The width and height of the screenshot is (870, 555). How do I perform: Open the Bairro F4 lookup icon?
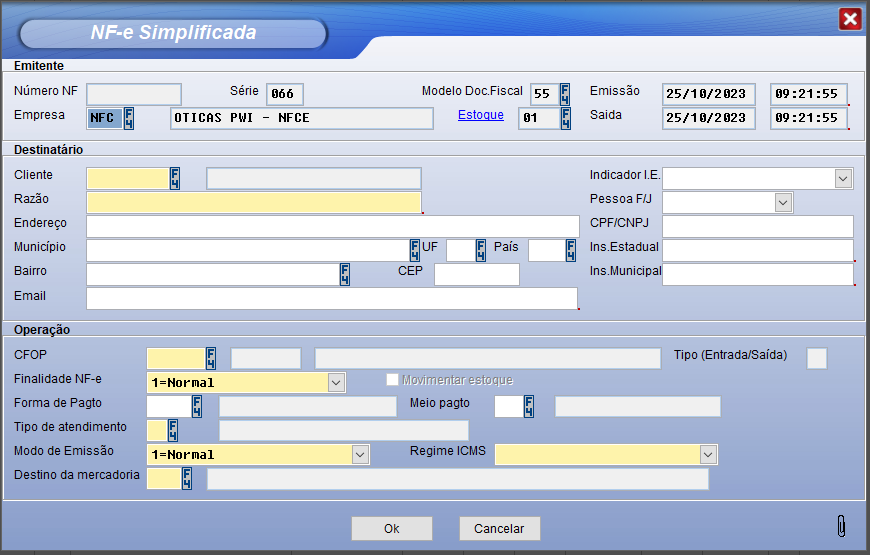tap(345, 274)
